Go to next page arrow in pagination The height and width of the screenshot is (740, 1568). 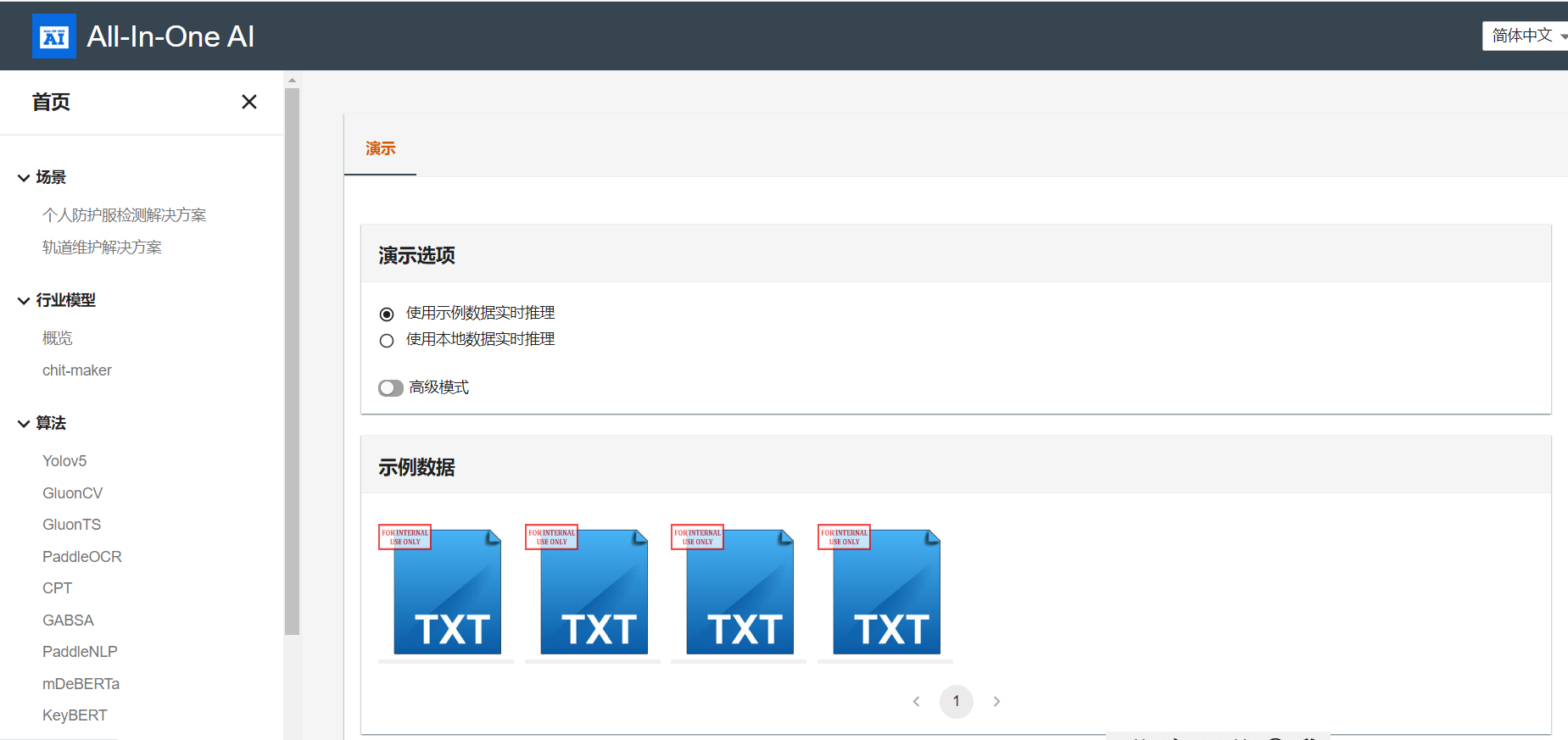tap(996, 701)
